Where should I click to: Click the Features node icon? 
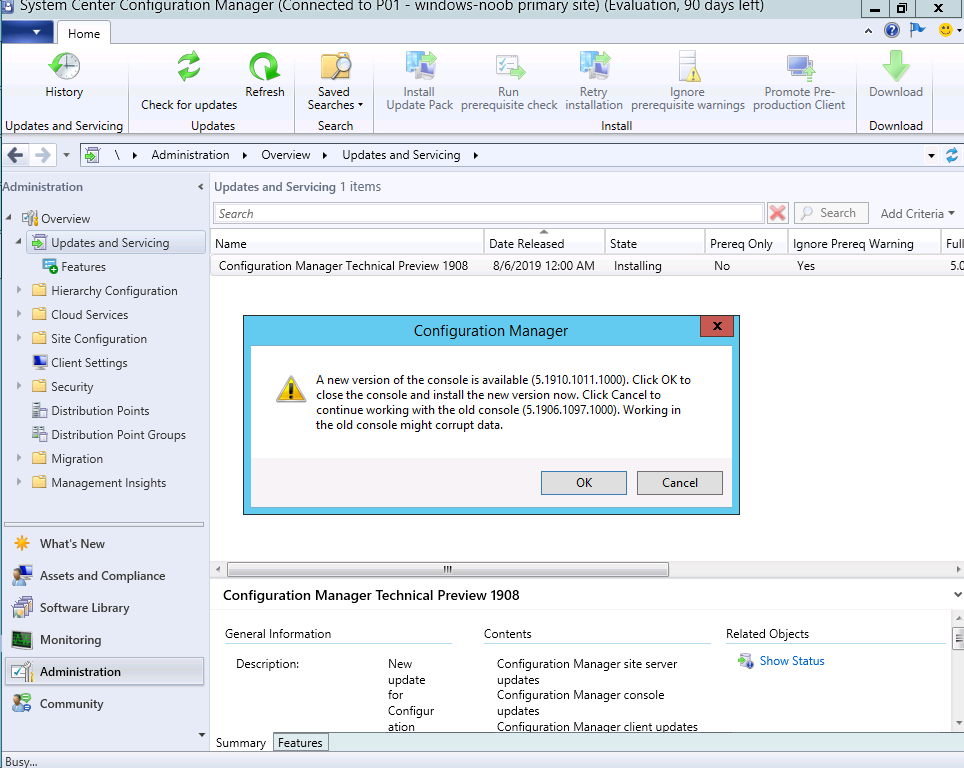[50, 267]
